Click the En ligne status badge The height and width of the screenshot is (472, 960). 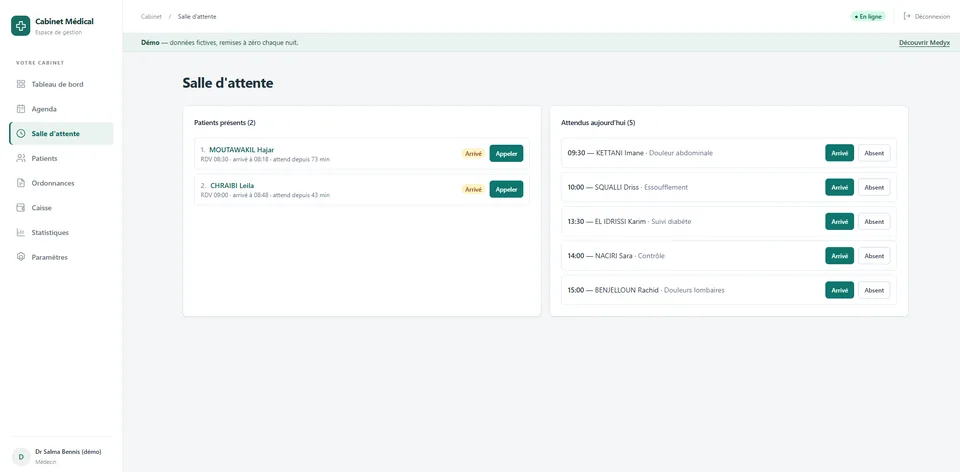click(868, 17)
